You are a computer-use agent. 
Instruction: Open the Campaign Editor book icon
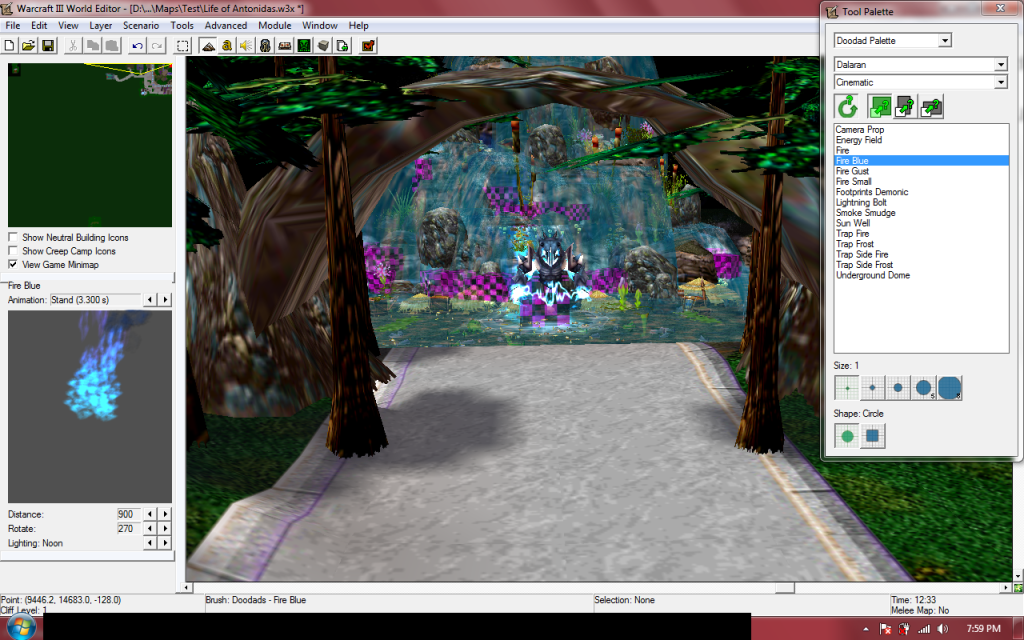coord(284,46)
